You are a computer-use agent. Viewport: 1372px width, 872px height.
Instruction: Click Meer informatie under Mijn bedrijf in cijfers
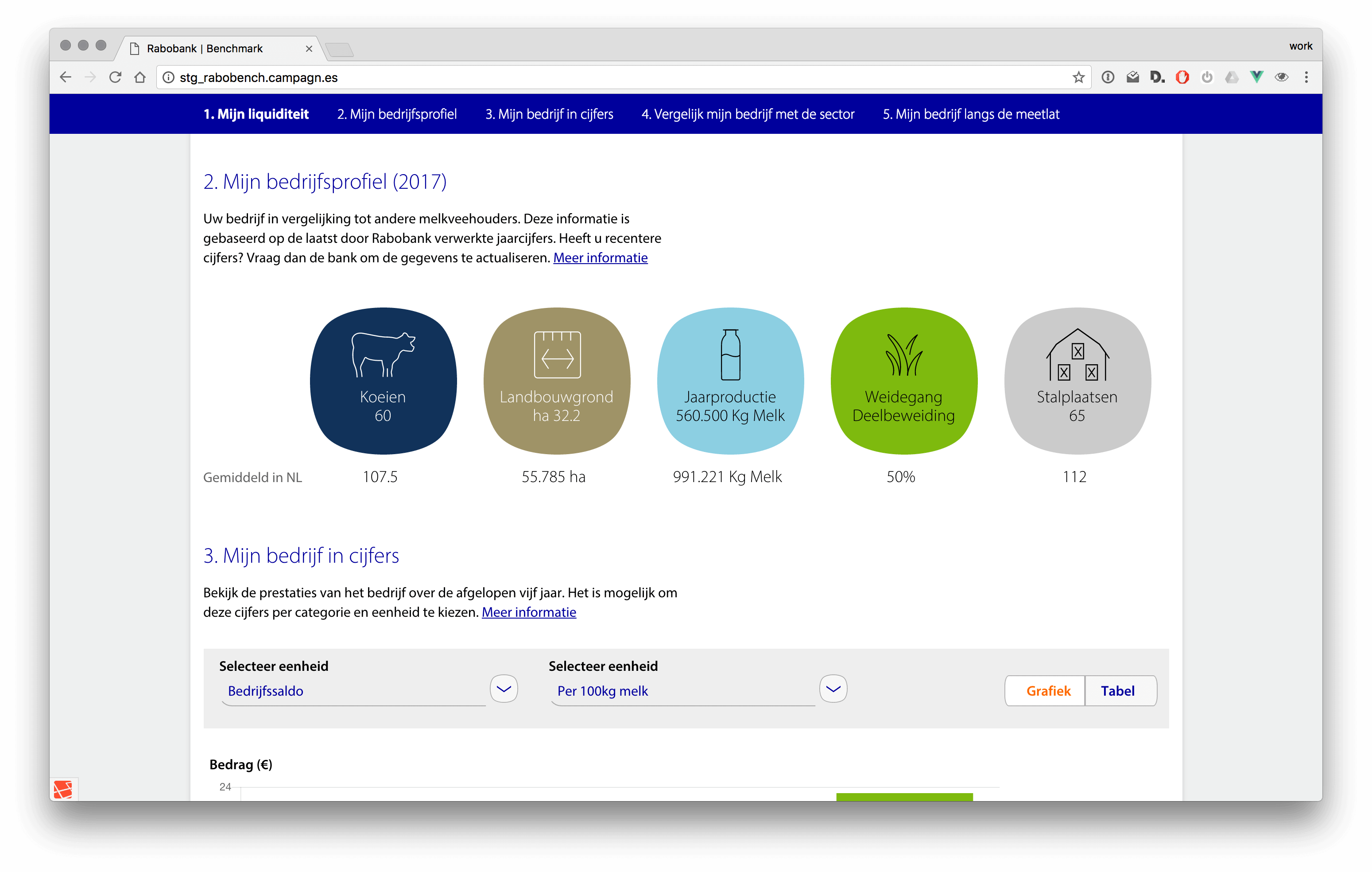click(529, 612)
